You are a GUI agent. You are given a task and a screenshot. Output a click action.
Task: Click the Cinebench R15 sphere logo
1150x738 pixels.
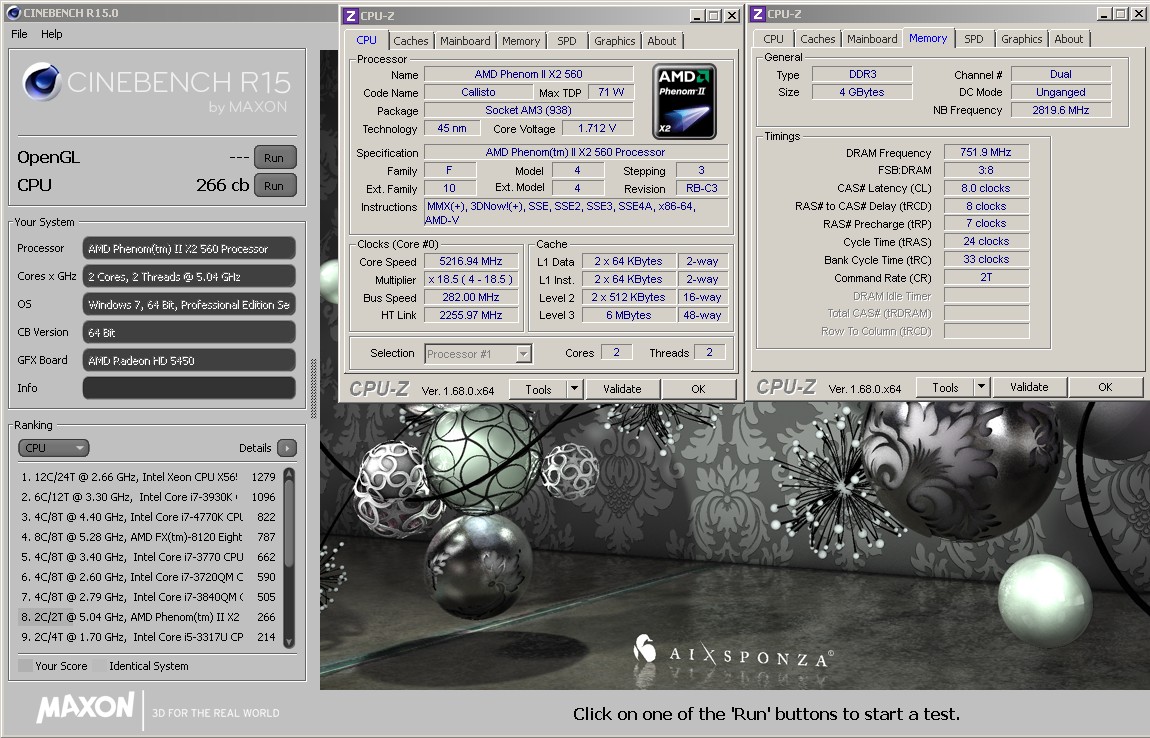[x=43, y=81]
